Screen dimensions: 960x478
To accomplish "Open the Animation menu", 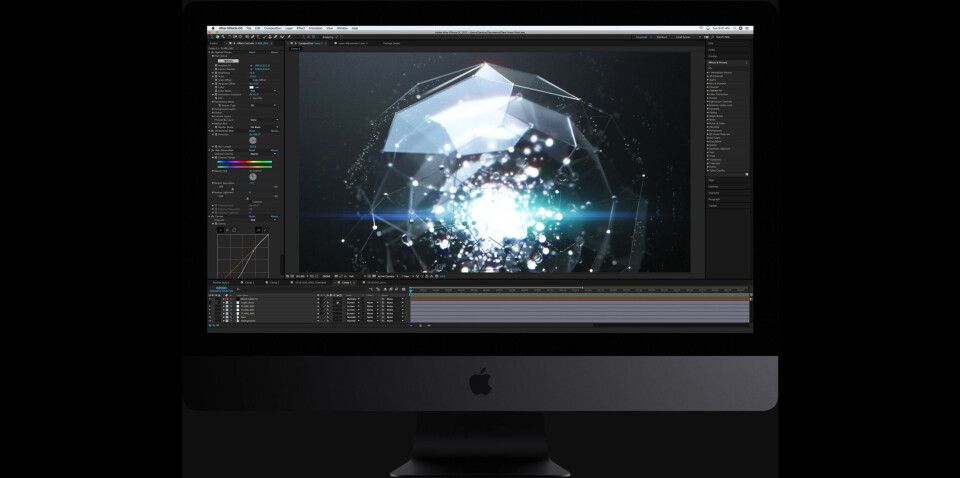I will pyautogui.click(x=315, y=28).
